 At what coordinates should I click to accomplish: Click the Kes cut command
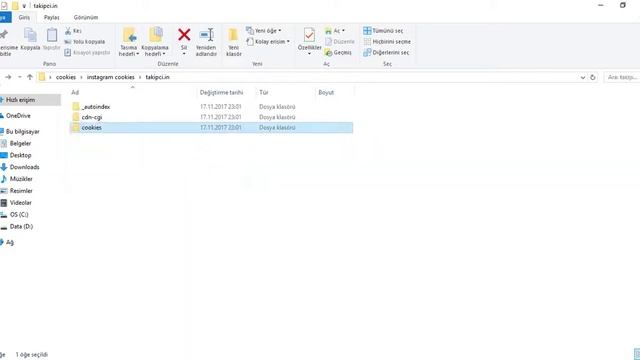coord(73,31)
